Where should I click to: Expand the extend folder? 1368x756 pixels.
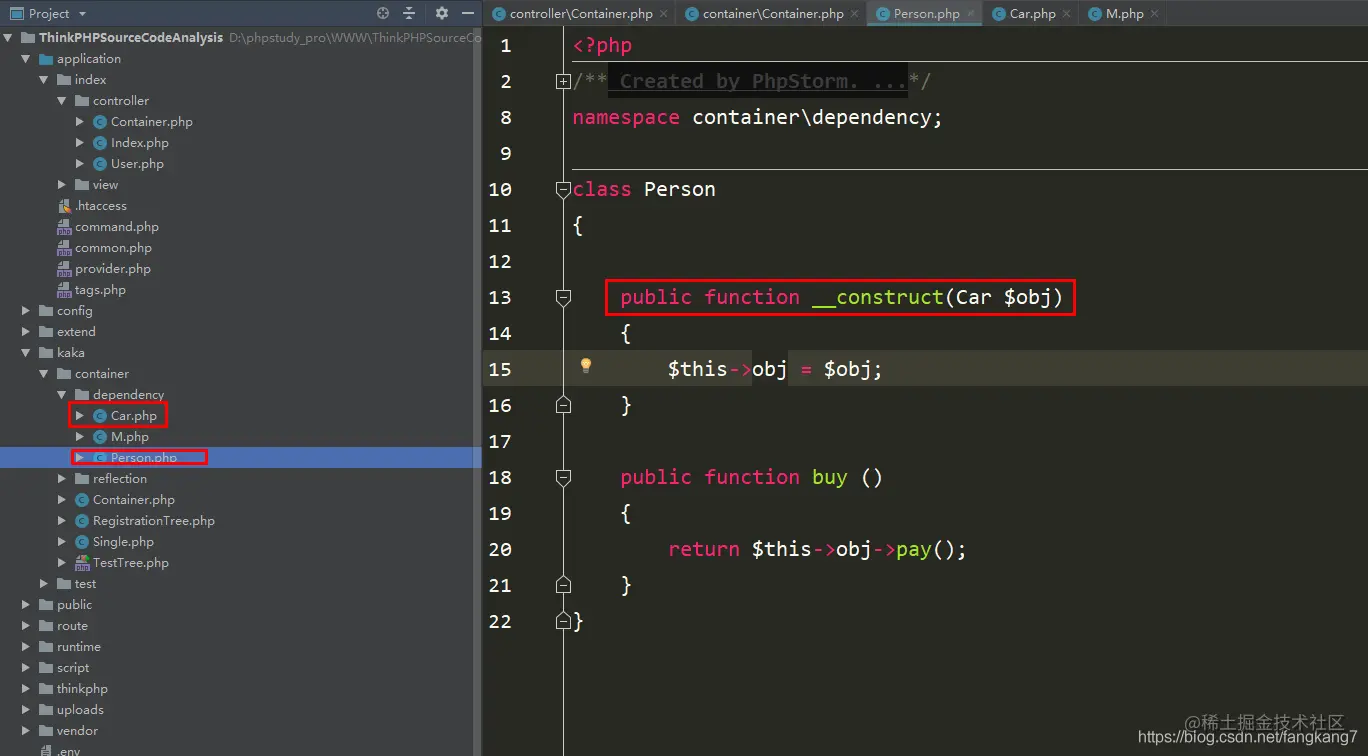pos(26,332)
